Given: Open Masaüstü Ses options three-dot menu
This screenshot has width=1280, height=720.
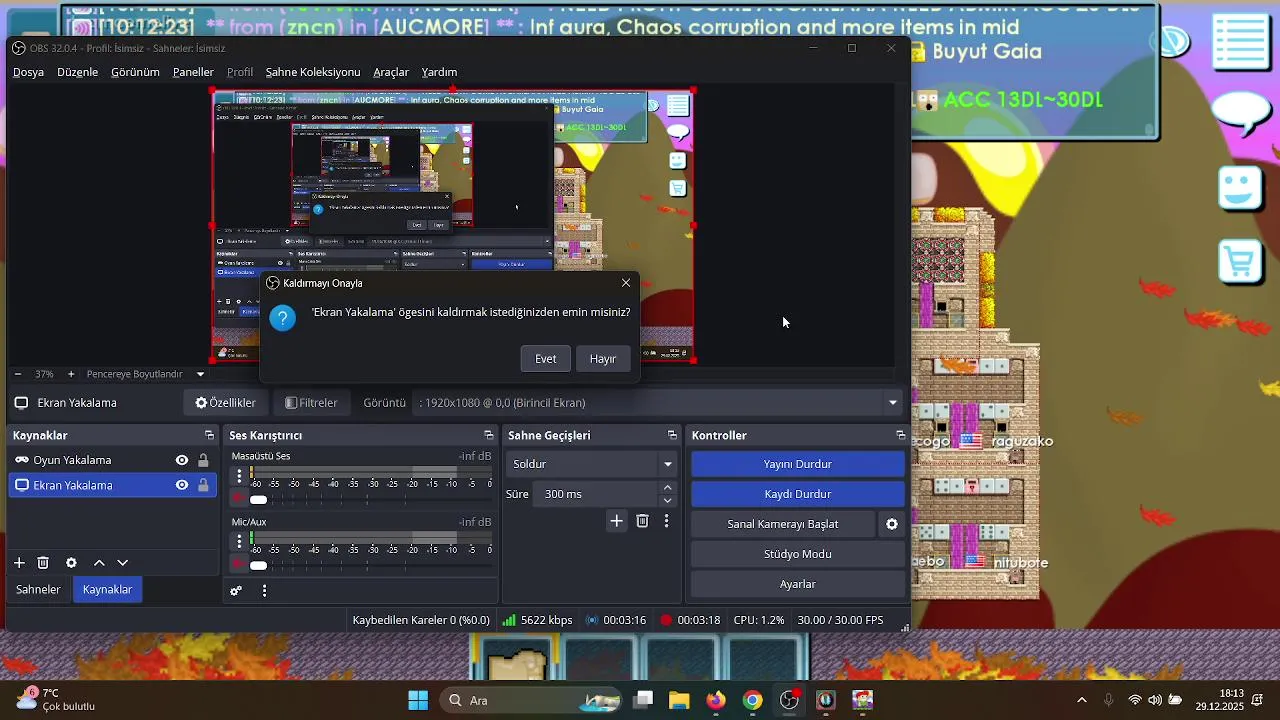Looking at the screenshot, I should (239, 476).
